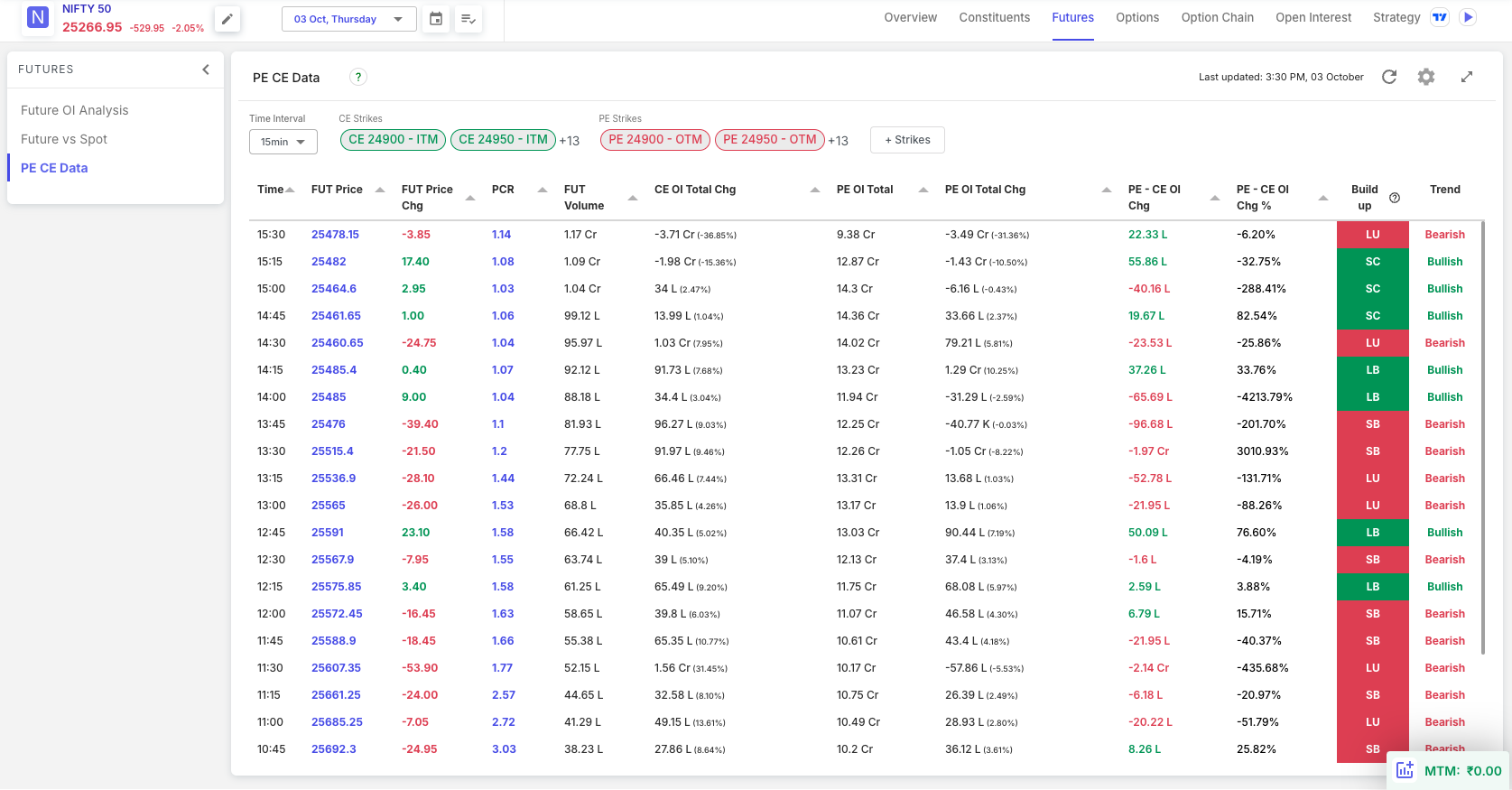This screenshot has width=1512, height=790.
Task: Toggle the CE 24900 - ITM strike chip
Action: pyautogui.click(x=394, y=140)
